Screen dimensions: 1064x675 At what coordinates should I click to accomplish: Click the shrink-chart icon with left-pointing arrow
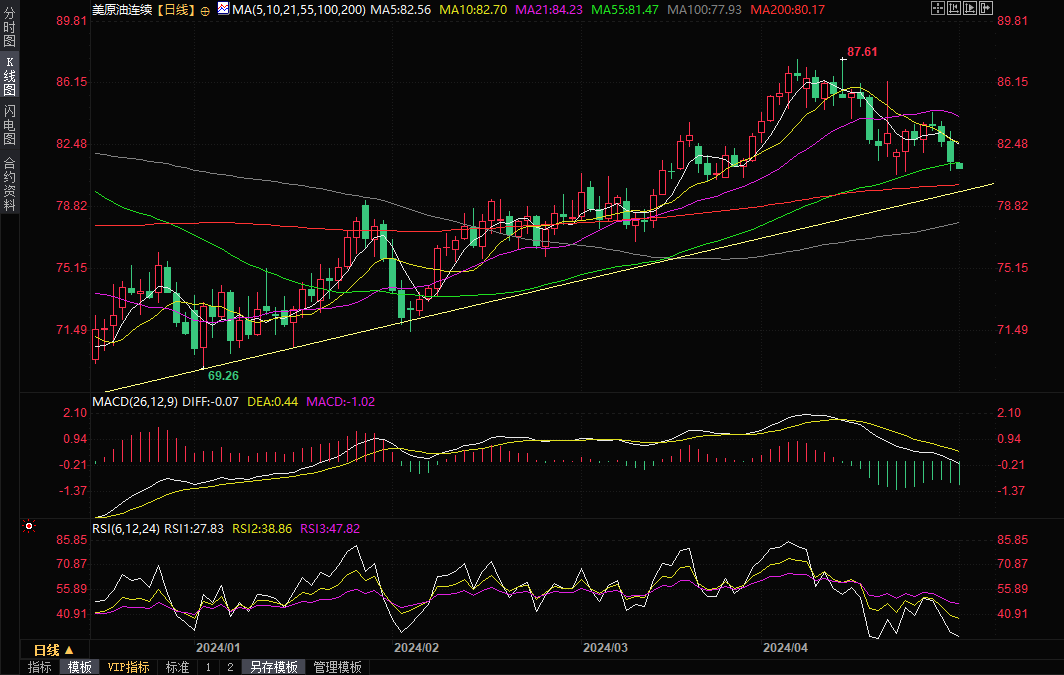pos(954,9)
